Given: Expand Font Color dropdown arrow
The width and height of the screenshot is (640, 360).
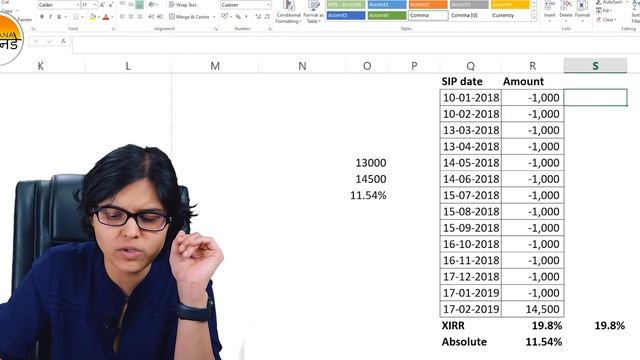Looking at the screenshot, I should (112, 17).
